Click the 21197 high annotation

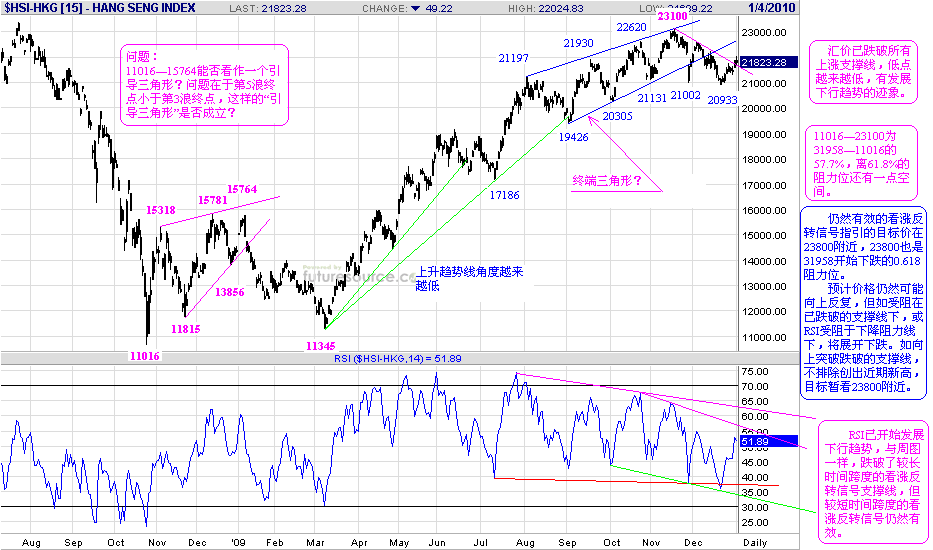click(x=514, y=58)
